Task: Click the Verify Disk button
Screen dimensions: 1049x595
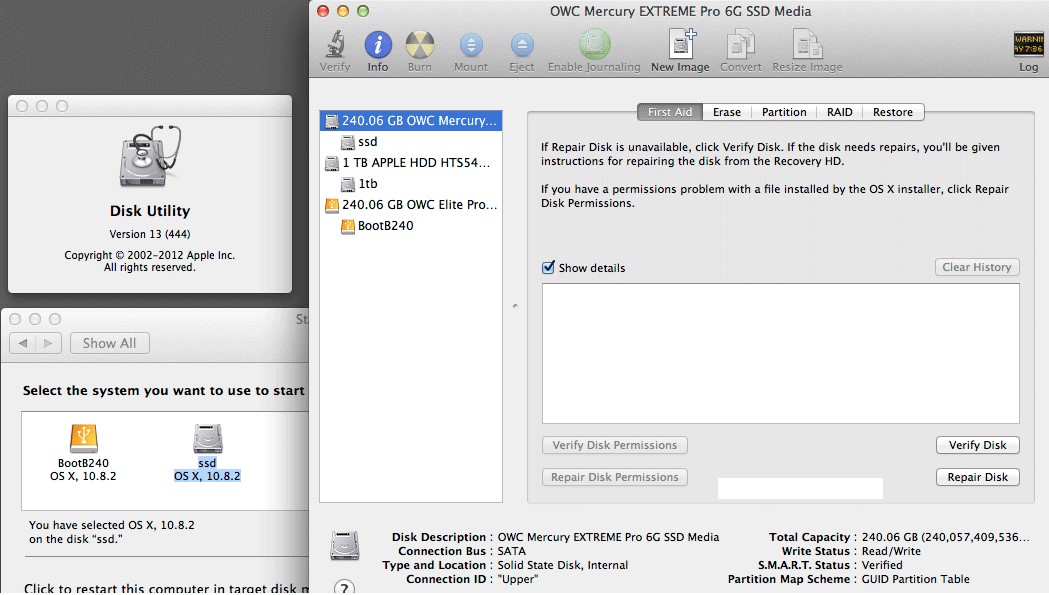Action: (x=977, y=445)
